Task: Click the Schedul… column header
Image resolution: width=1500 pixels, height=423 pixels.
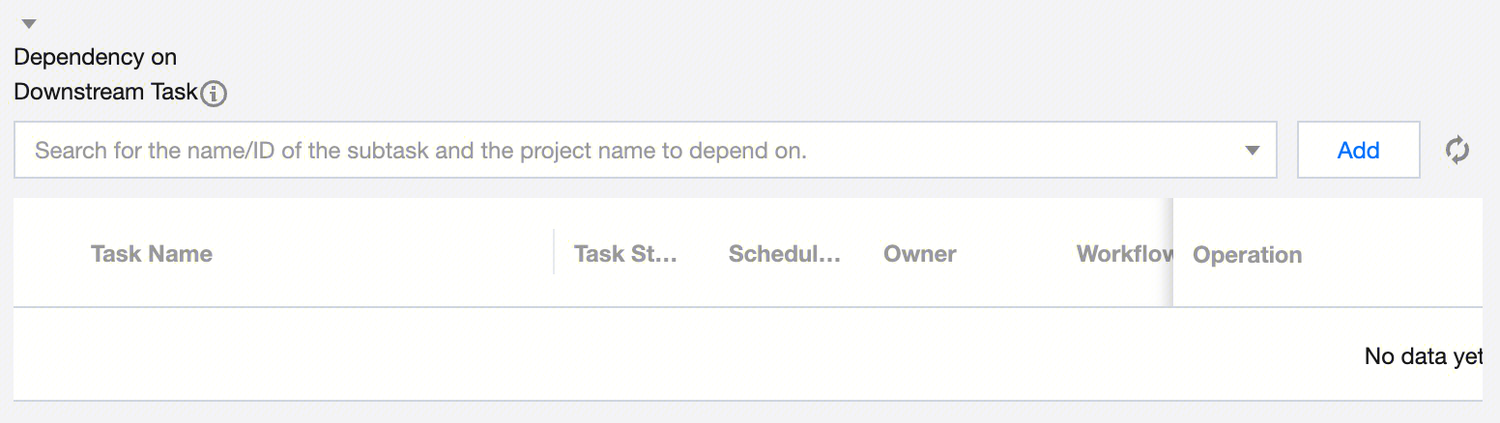Action: 784,254
